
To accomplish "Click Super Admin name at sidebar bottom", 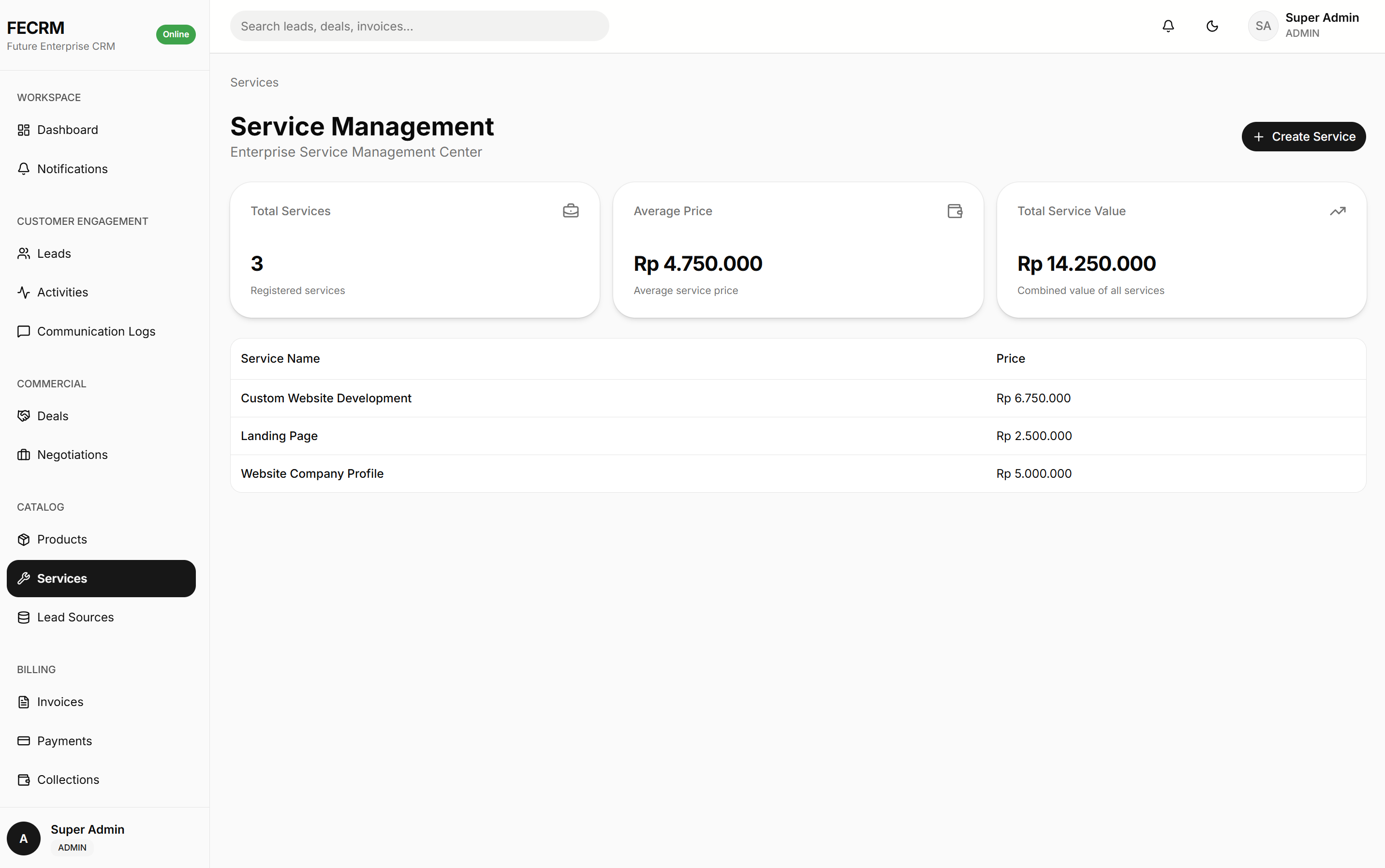I will click(87, 829).
